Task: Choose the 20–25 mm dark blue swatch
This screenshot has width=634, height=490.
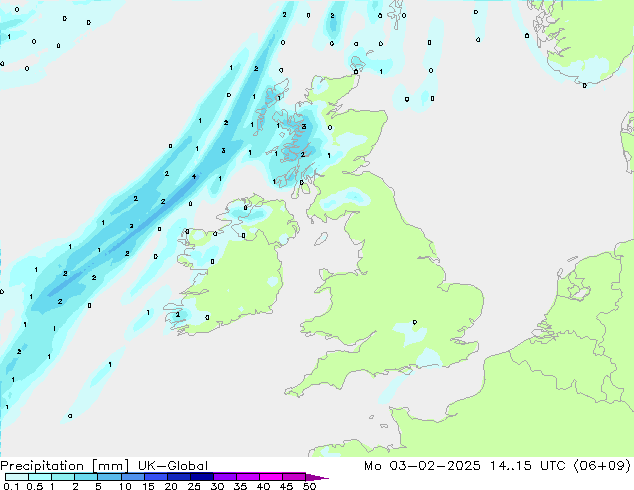Action: [179, 477]
